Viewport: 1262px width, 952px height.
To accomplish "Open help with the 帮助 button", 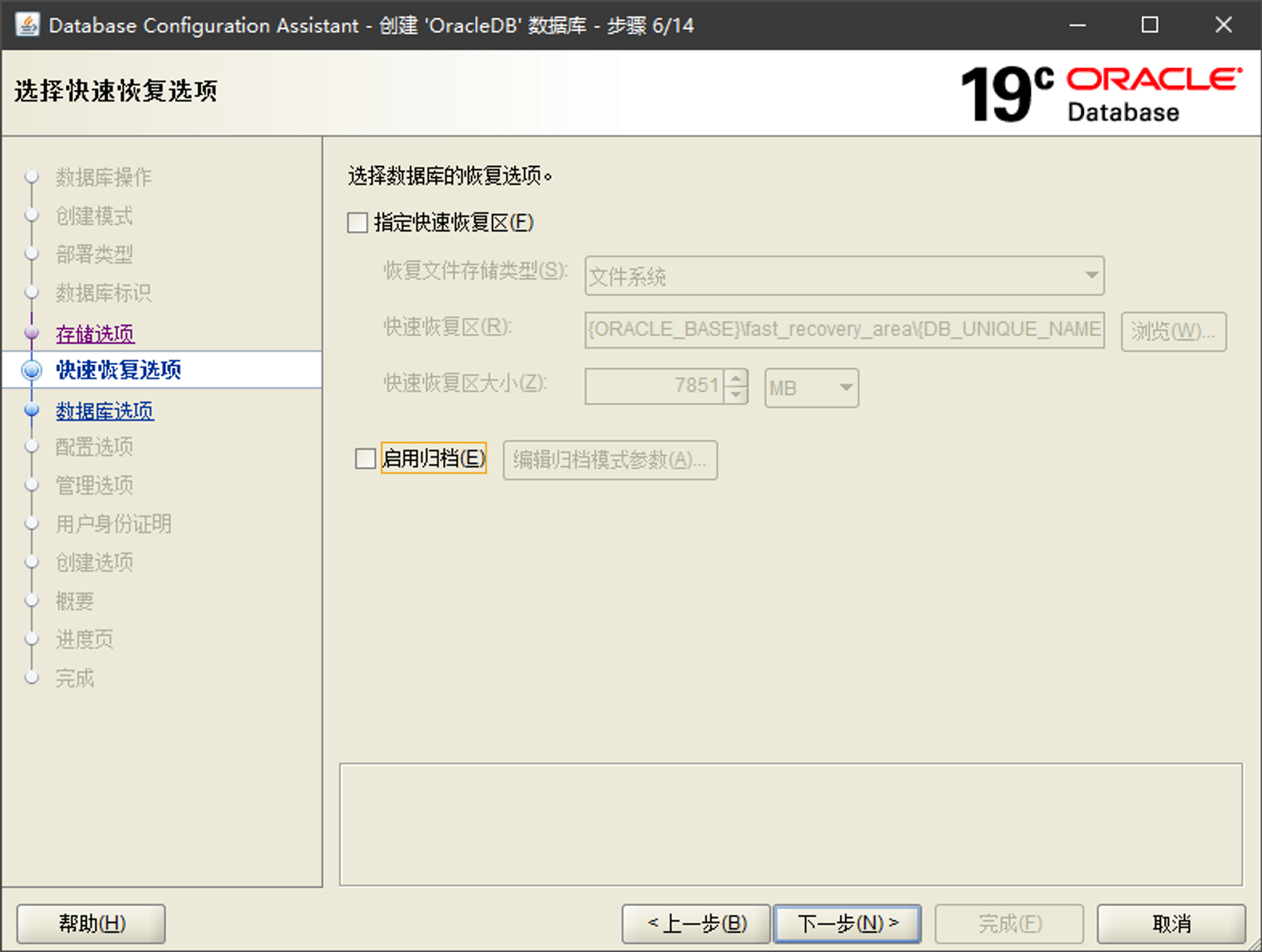I will point(91,924).
